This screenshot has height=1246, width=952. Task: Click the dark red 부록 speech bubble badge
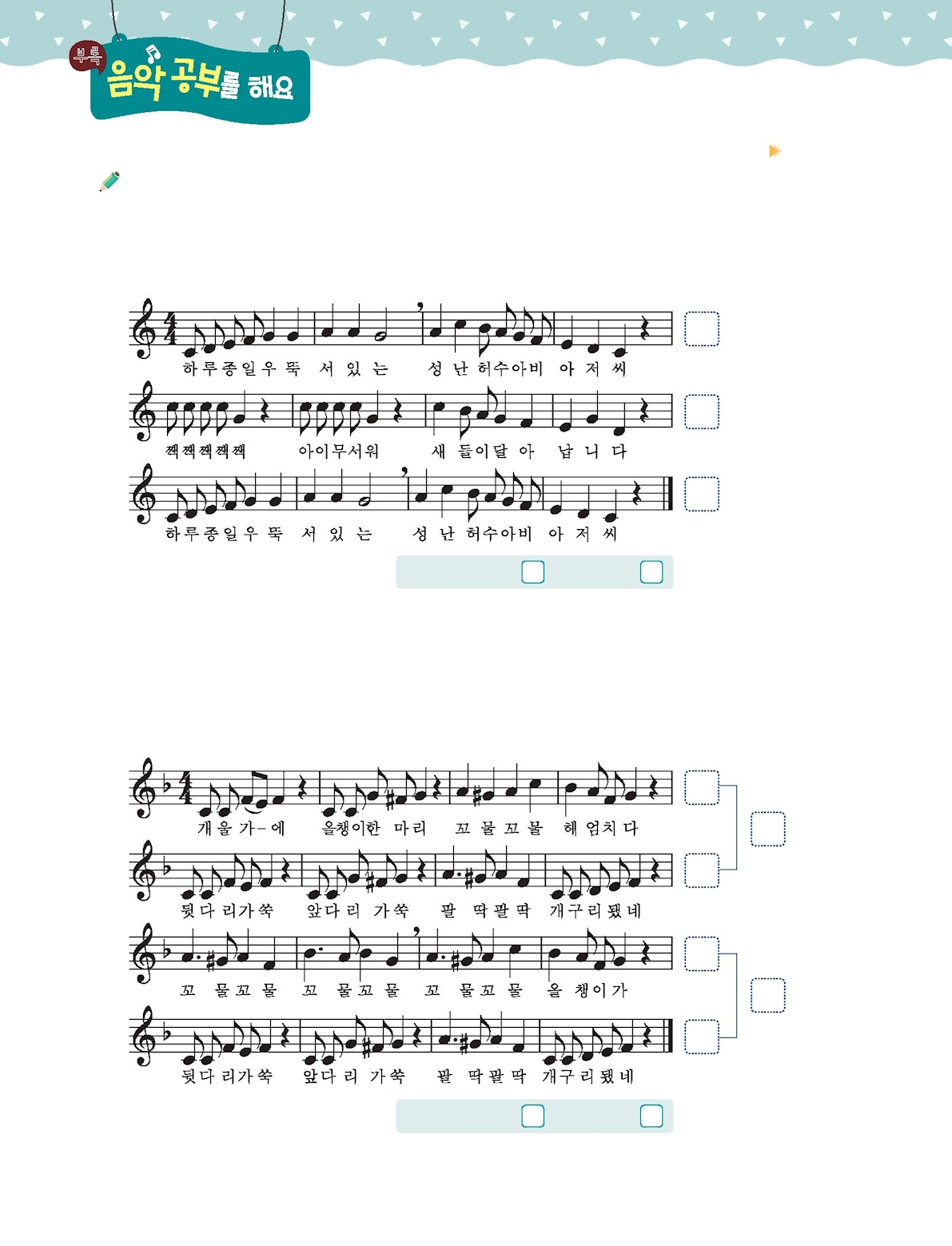[87, 56]
